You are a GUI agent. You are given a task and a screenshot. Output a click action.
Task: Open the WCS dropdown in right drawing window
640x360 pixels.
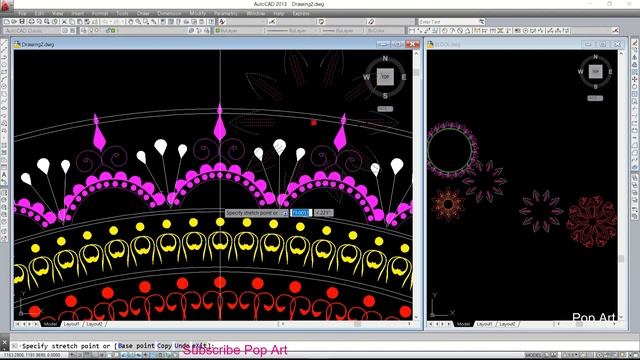coord(595,98)
